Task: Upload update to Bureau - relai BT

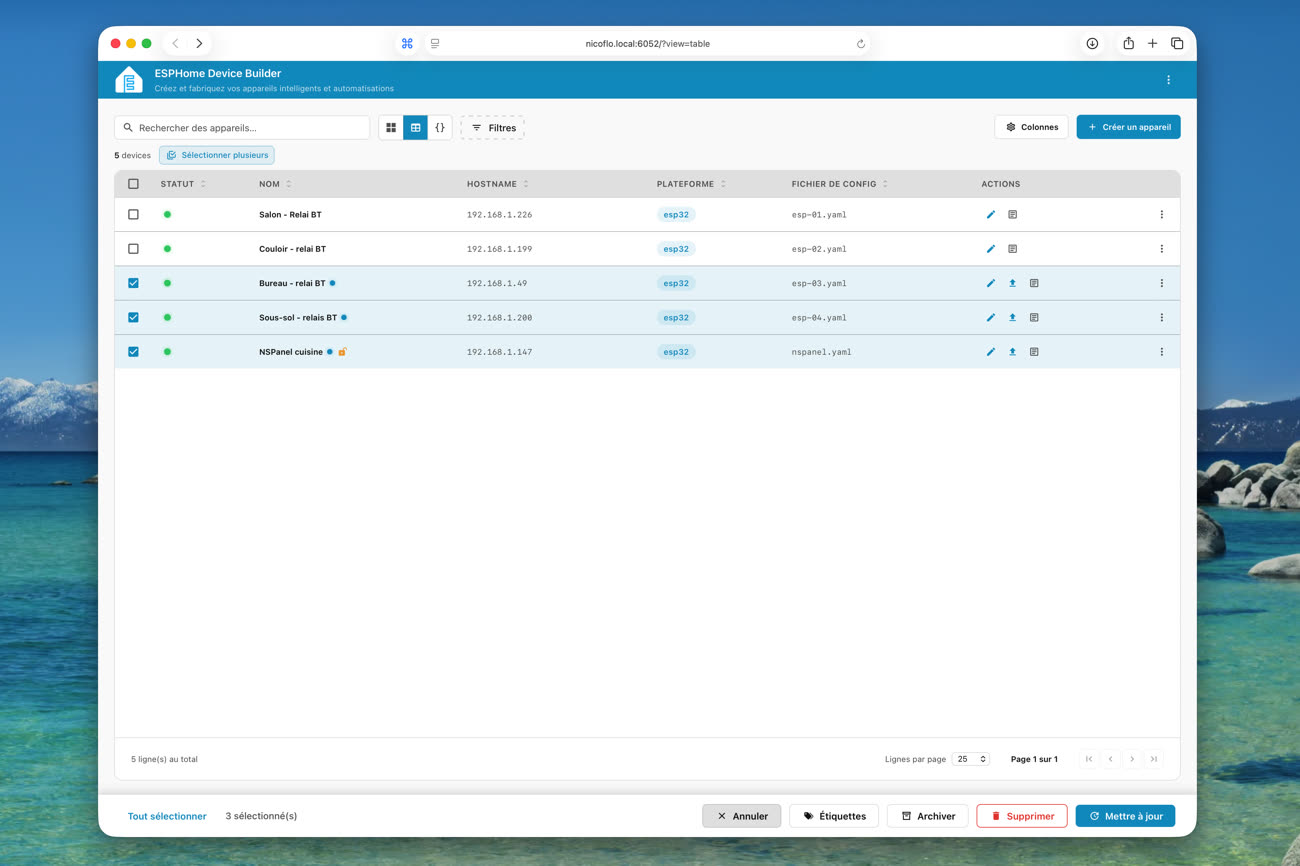Action: pos(1012,283)
